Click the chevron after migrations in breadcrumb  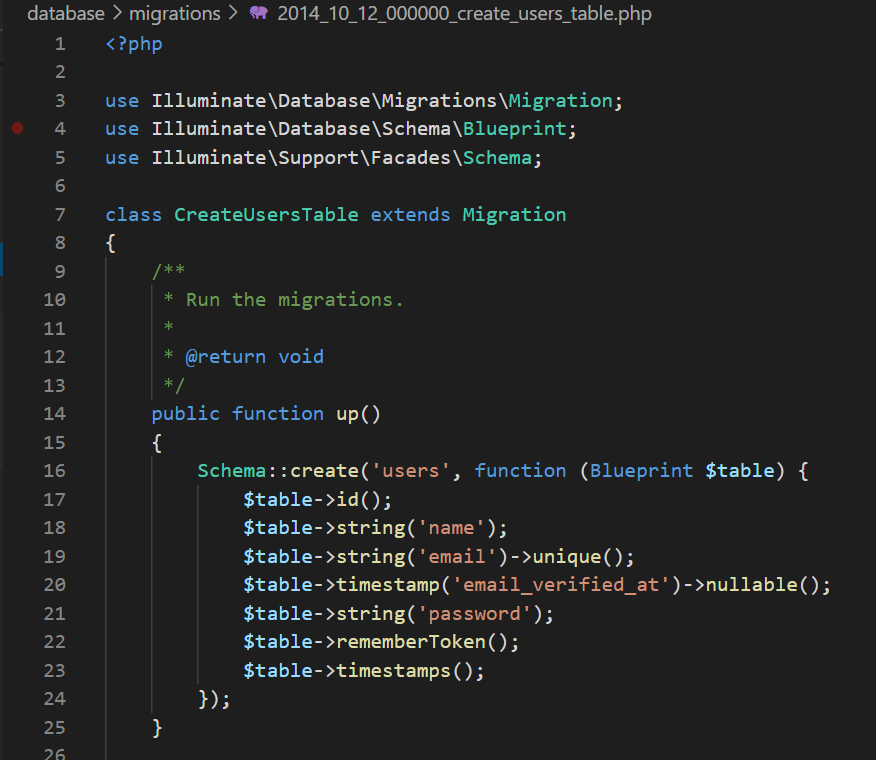point(234,14)
